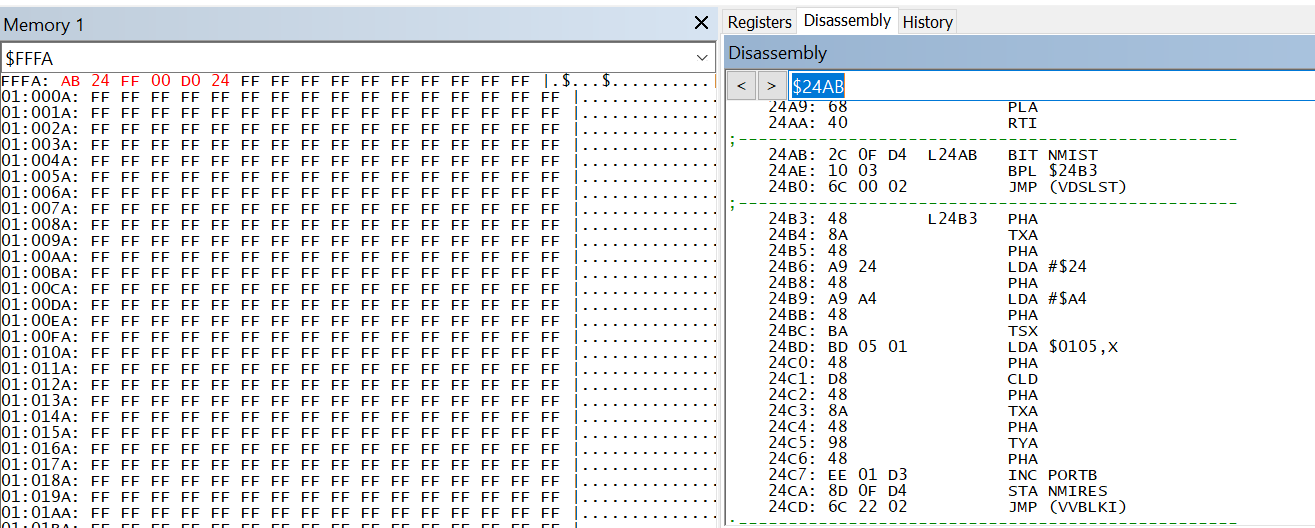Click the $24AB disassembly address box
1315x528 pixels.
1050,86
